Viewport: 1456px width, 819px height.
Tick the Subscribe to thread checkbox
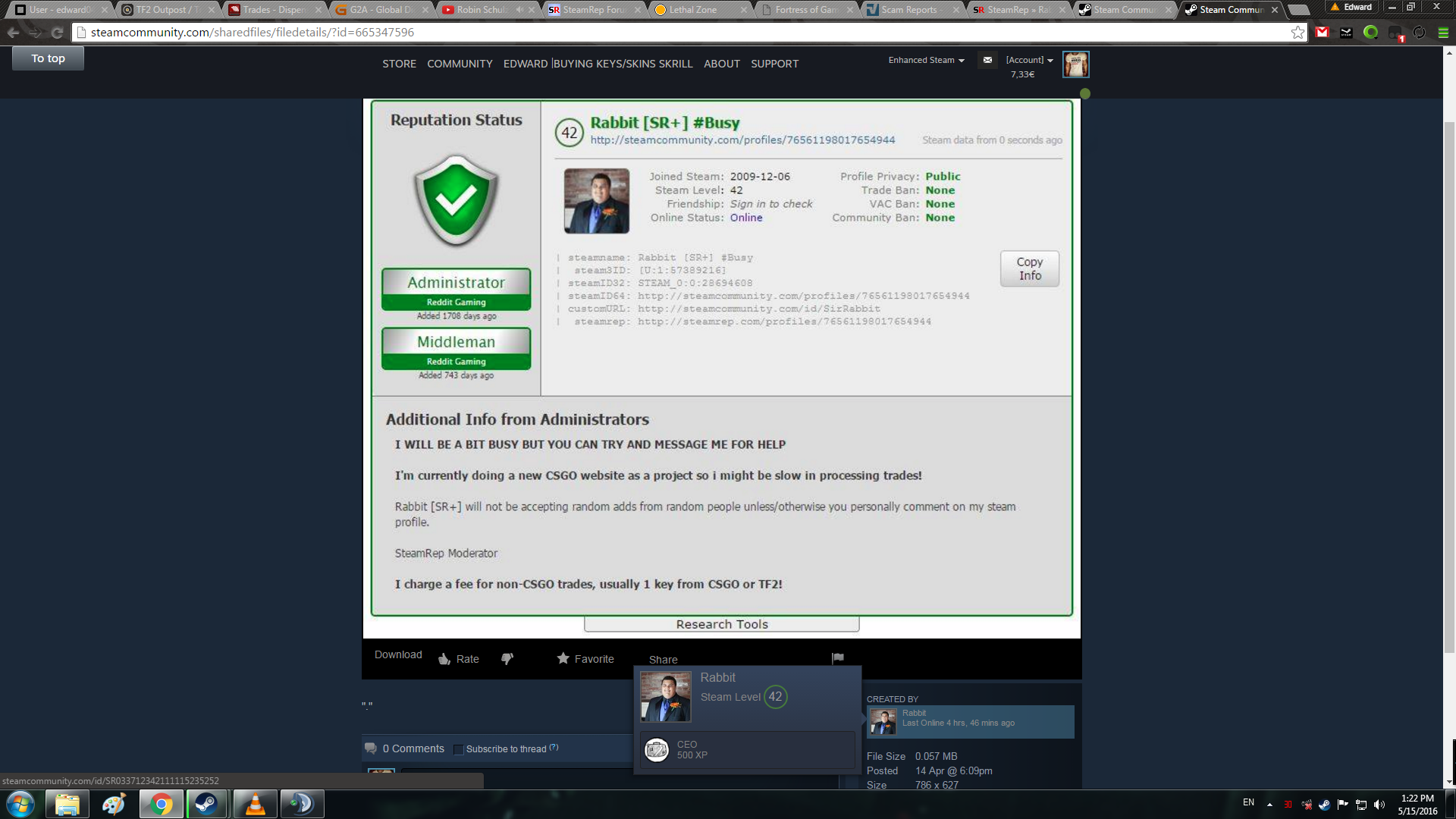click(458, 749)
